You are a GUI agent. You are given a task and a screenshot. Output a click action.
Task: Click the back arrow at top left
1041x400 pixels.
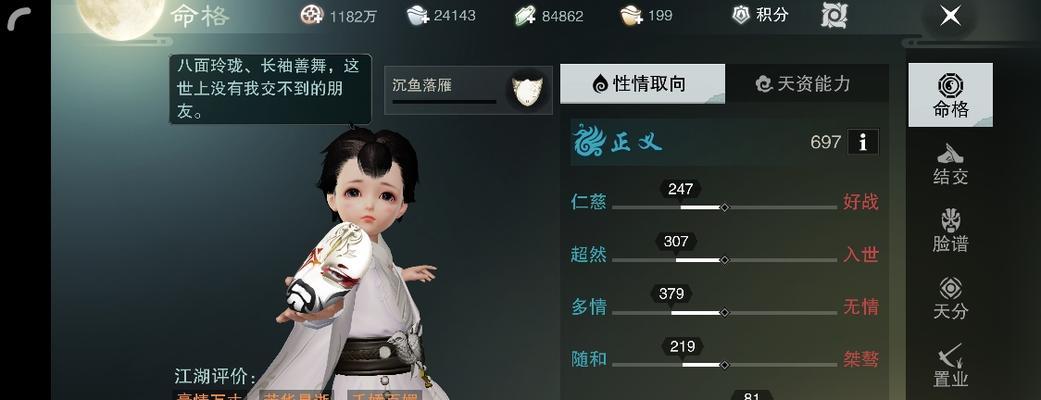19,19
